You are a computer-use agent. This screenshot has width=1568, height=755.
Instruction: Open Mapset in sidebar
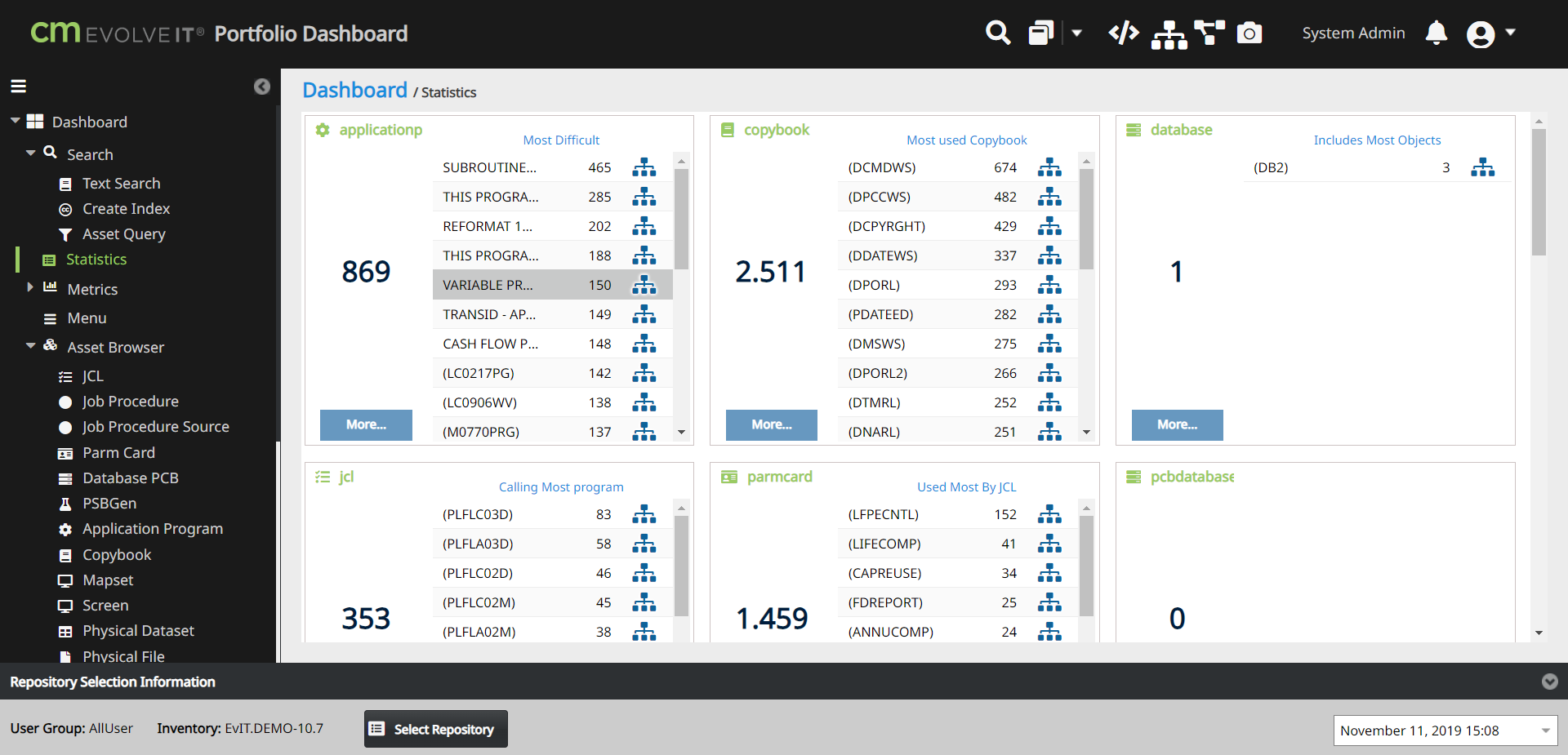coord(107,580)
